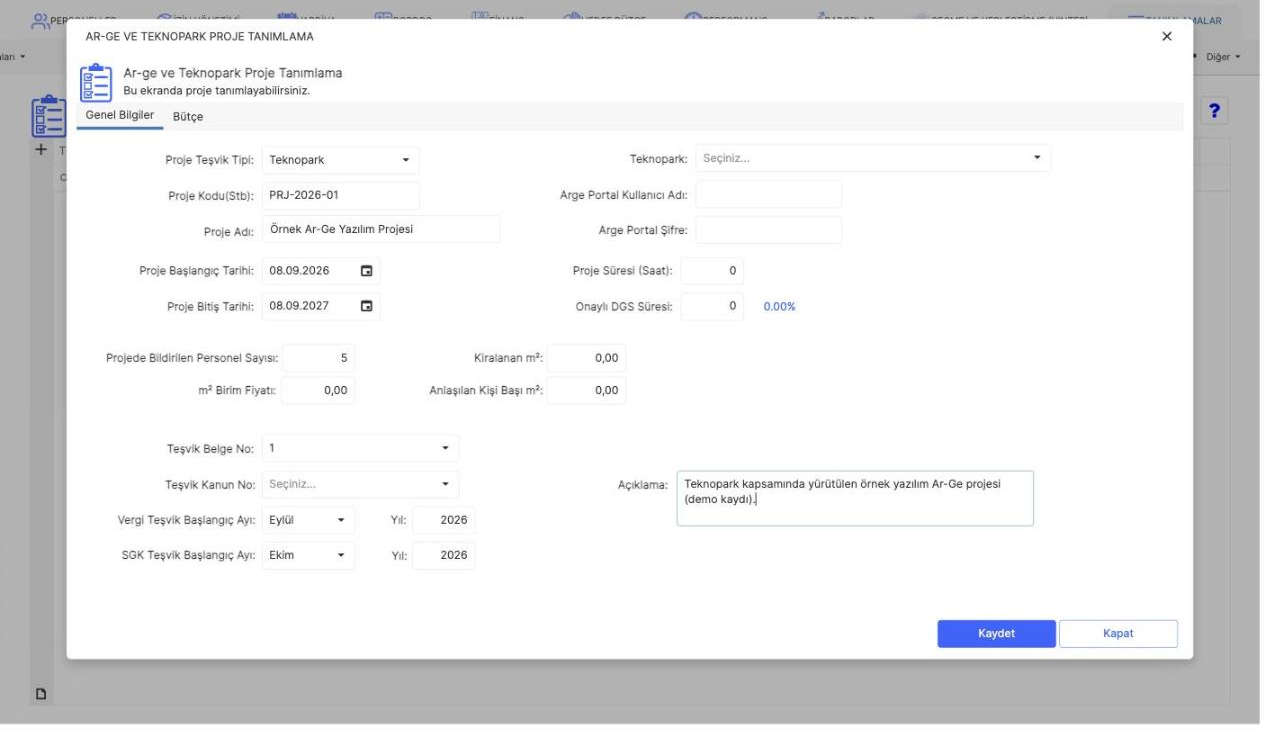Screen dimensions: 1270x735
Task: Expand the Teşvik Kanun No dropdown
Action: coord(361,484)
